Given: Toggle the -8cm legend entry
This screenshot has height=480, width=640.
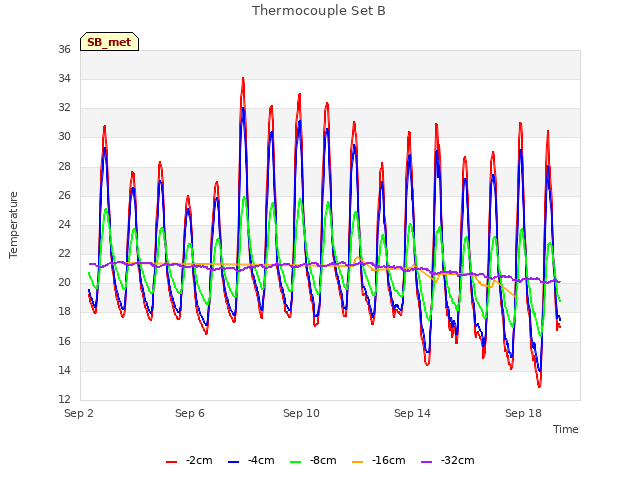Looking at the screenshot, I should coord(313,461).
